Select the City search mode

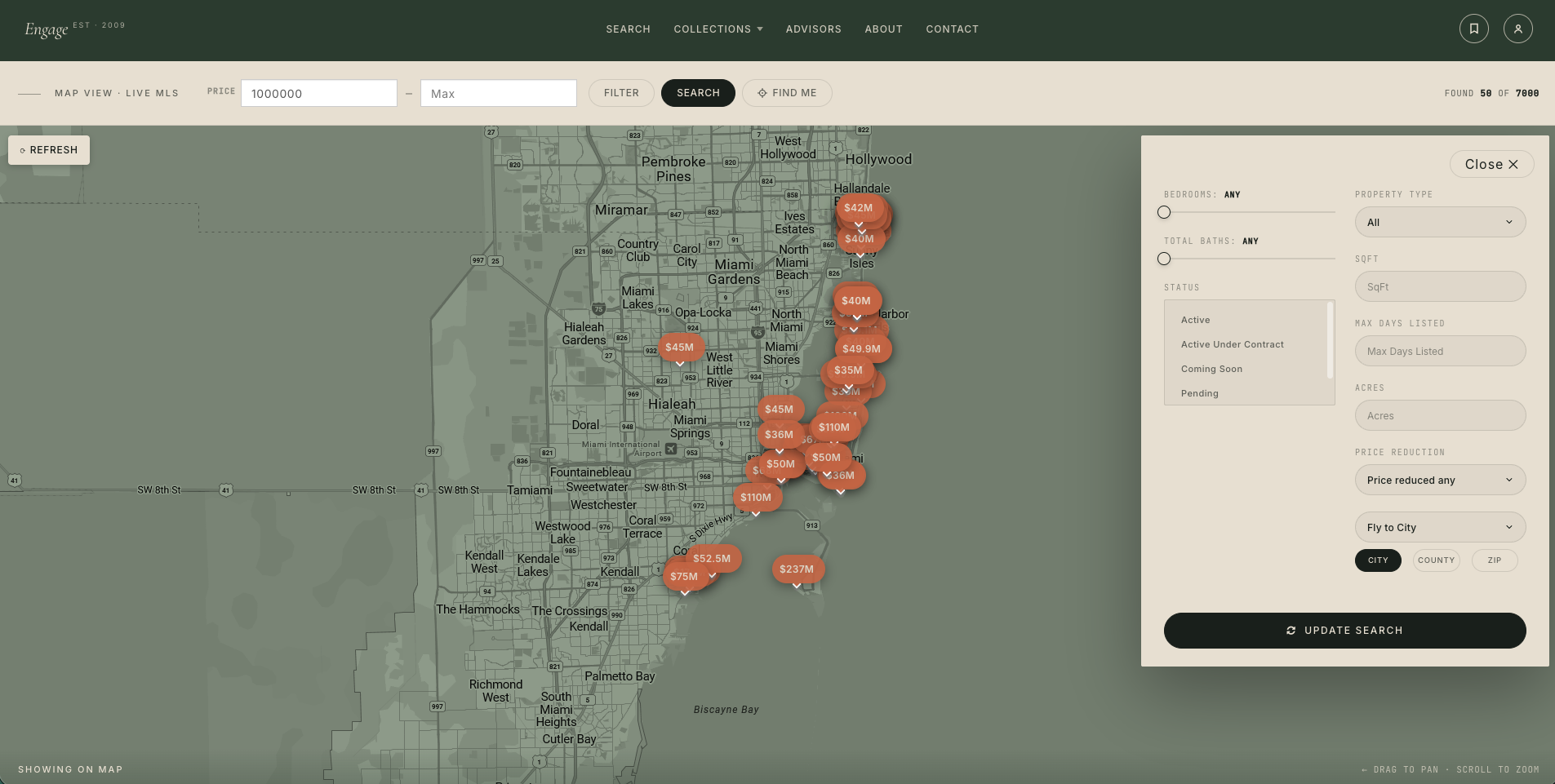tap(1378, 560)
